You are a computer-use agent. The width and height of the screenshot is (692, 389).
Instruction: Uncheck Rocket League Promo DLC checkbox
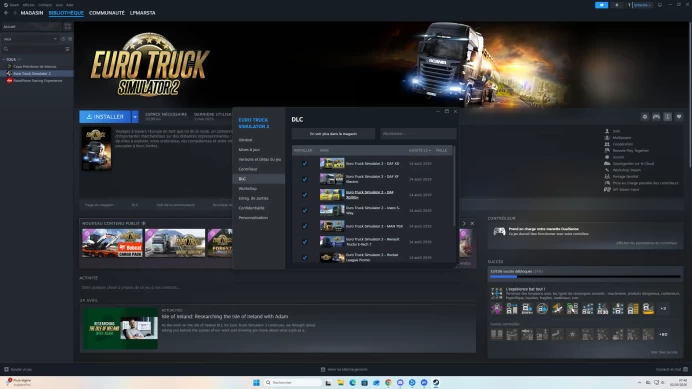tap(305, 257)
